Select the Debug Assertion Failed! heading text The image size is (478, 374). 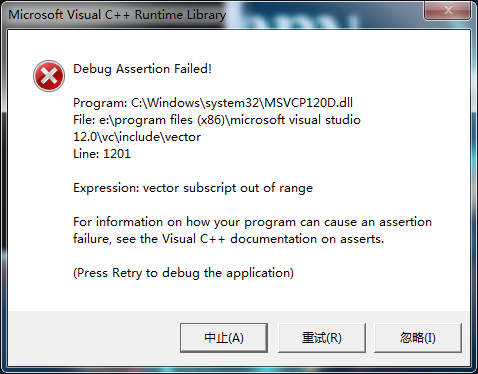pyautogui.click(x=142, y=69)
